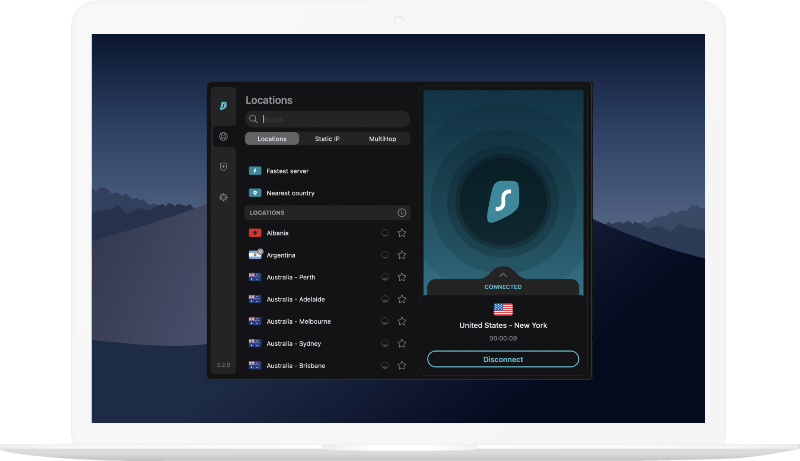Switch to the Static IP tab
800x461 pixels.
click(x=327, y=139)
